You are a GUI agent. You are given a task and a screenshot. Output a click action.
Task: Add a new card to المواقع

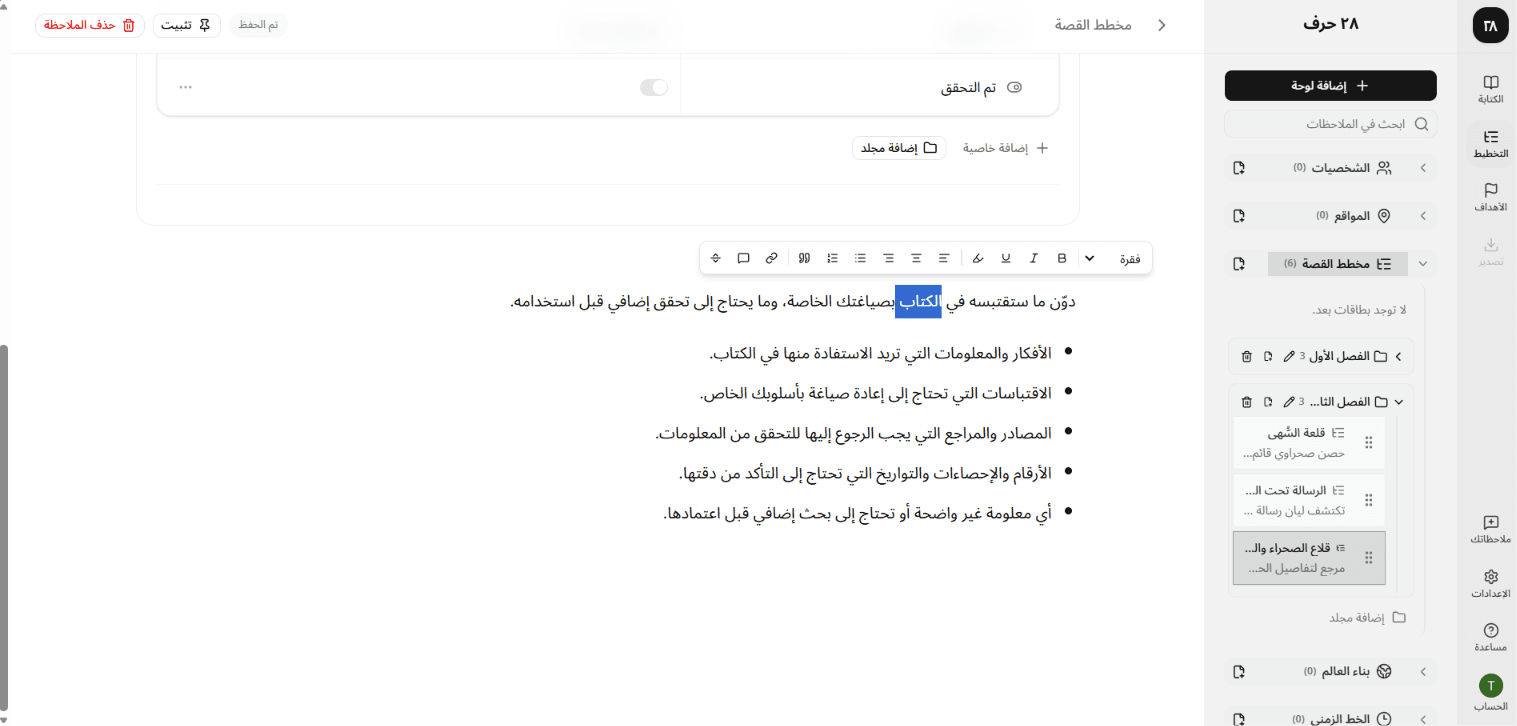[x=1239, y=216]
